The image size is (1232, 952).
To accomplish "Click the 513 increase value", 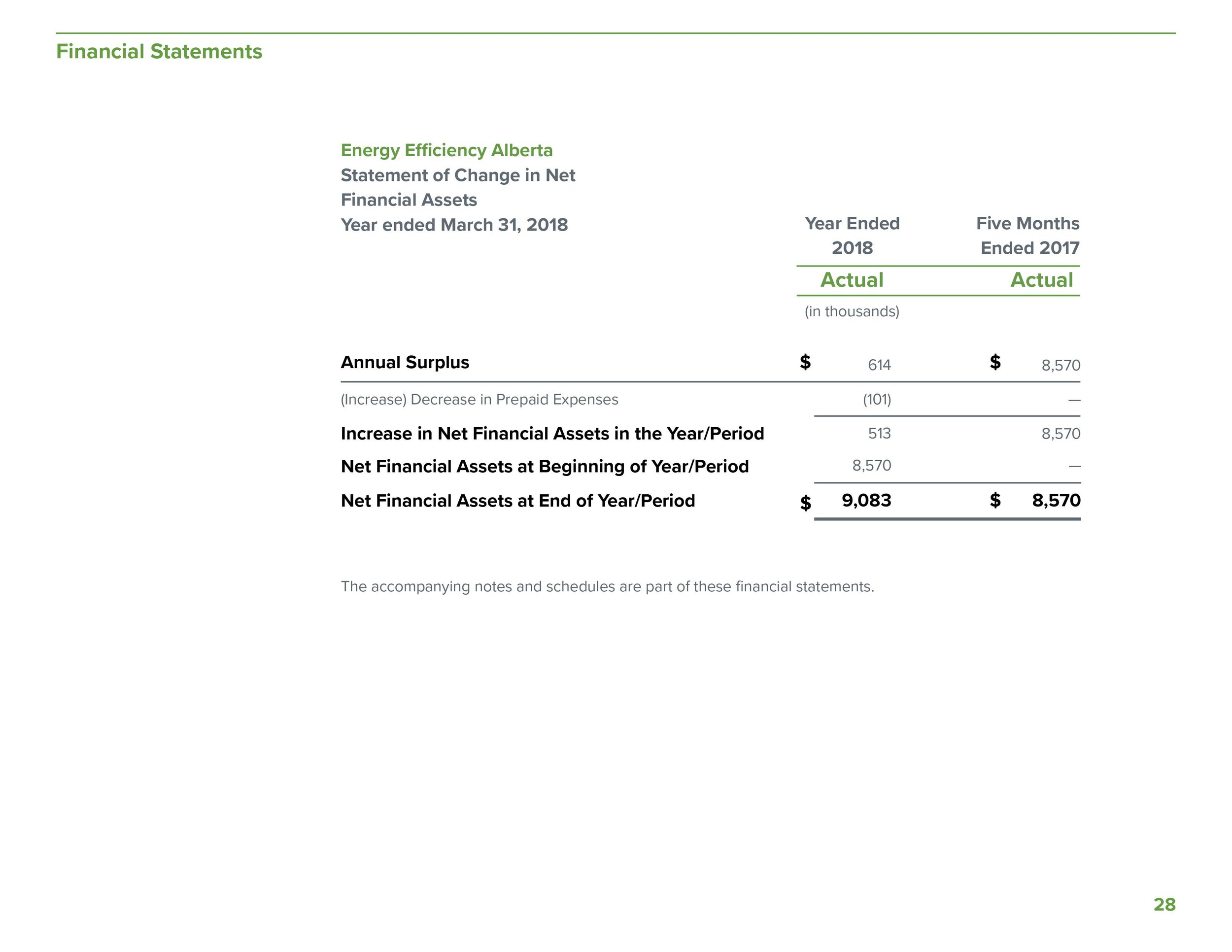I will pos(880,434).
